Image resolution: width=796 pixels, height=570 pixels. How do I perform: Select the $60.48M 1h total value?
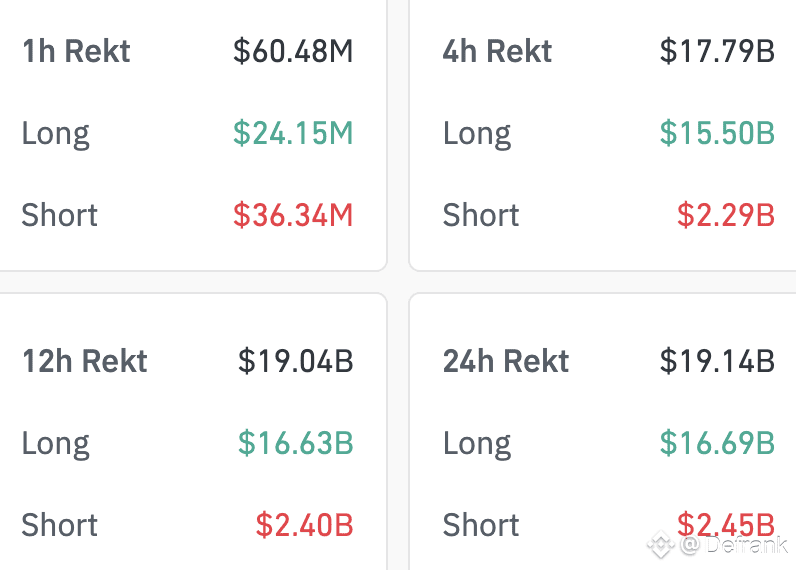293,51
